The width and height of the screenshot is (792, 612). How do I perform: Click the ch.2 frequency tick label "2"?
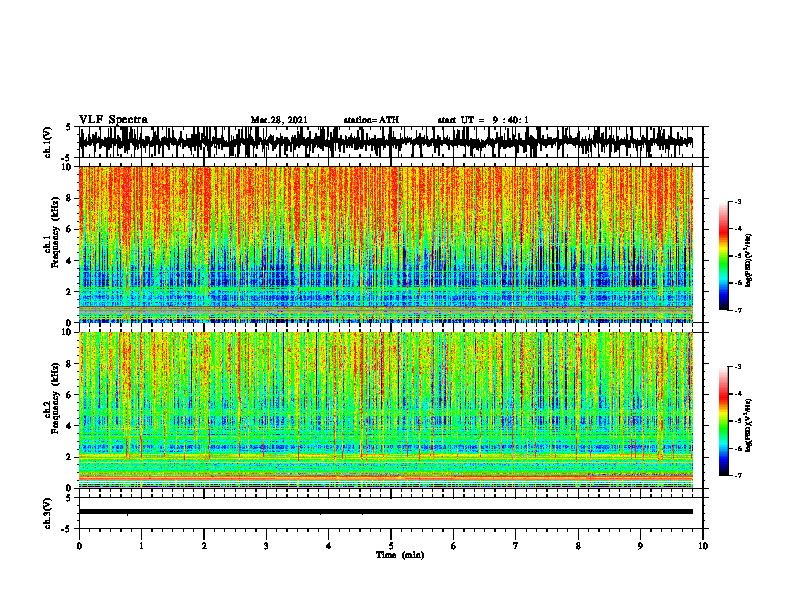[x=70, y=457]
